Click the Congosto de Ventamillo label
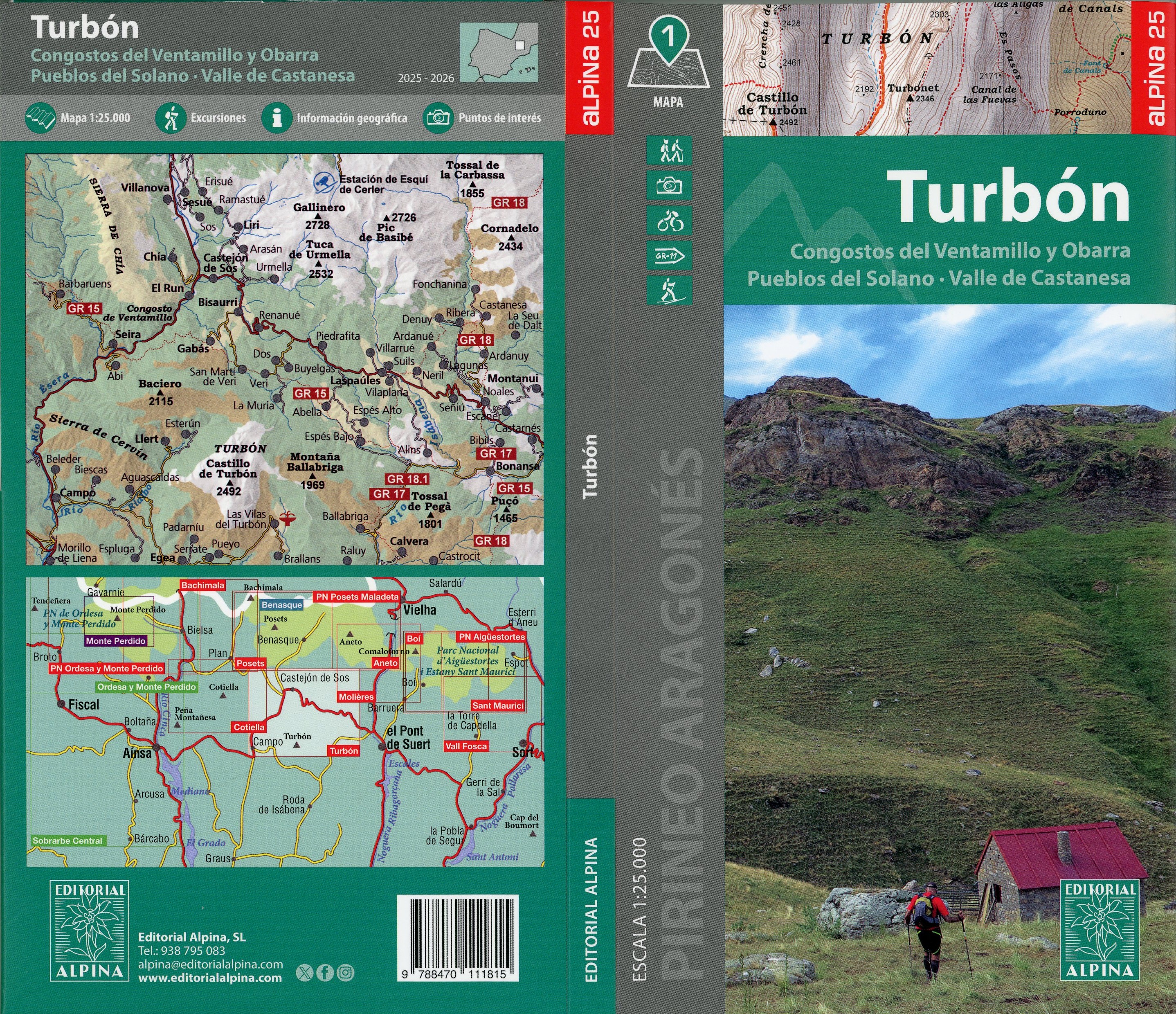Viewport: 1176px width, 1014px height. tap(138, 313)
